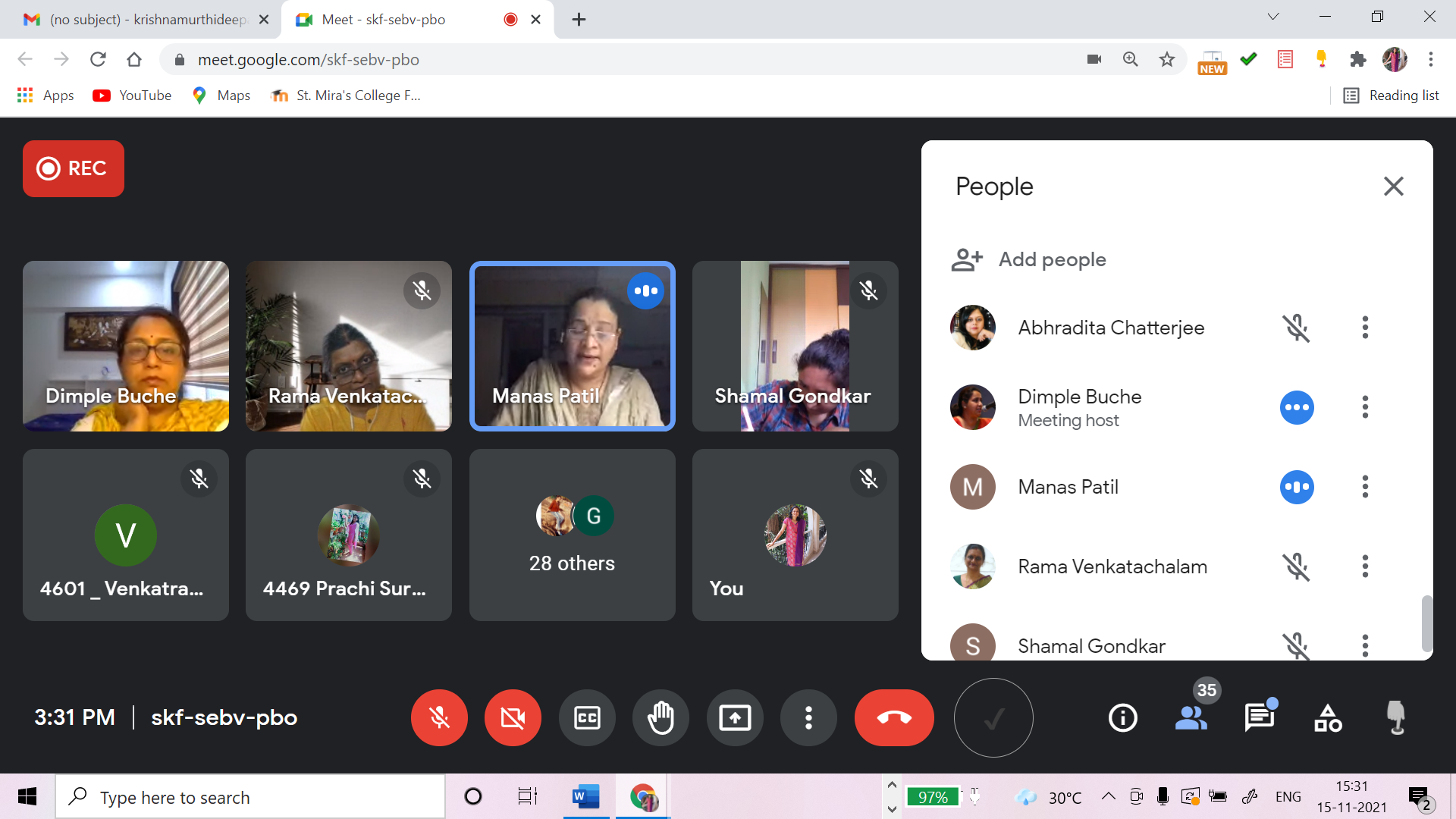Click the People panel scrollbar
The width and height of the screenshot is (1456, 819).
(x=1426, y=622)
